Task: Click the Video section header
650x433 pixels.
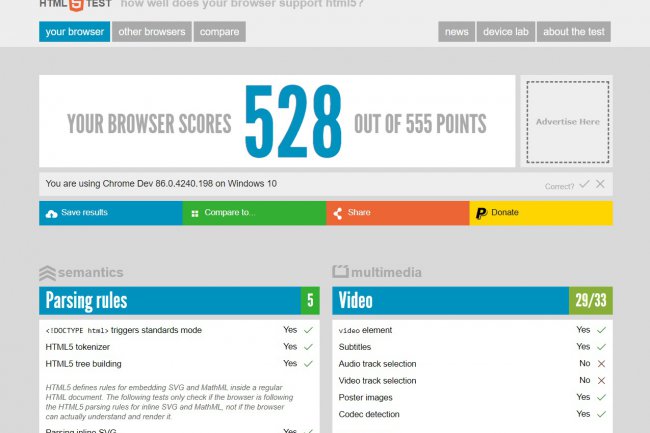Action: [x=450, y=300]
